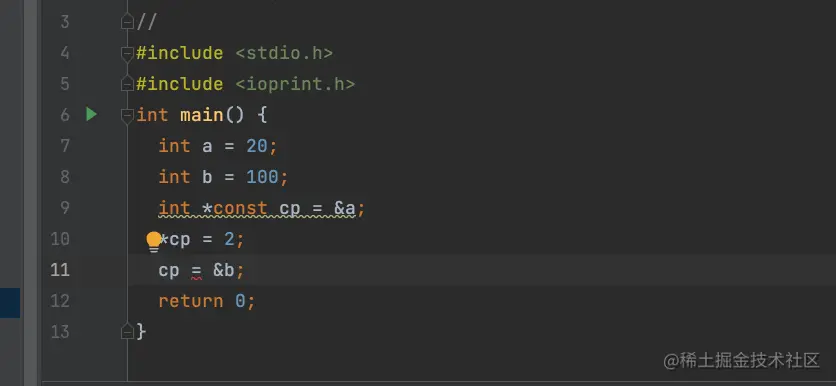Toggle breakpoint at line 12 gutter
This screenshot has width=836, height=386.
(60, 301)
